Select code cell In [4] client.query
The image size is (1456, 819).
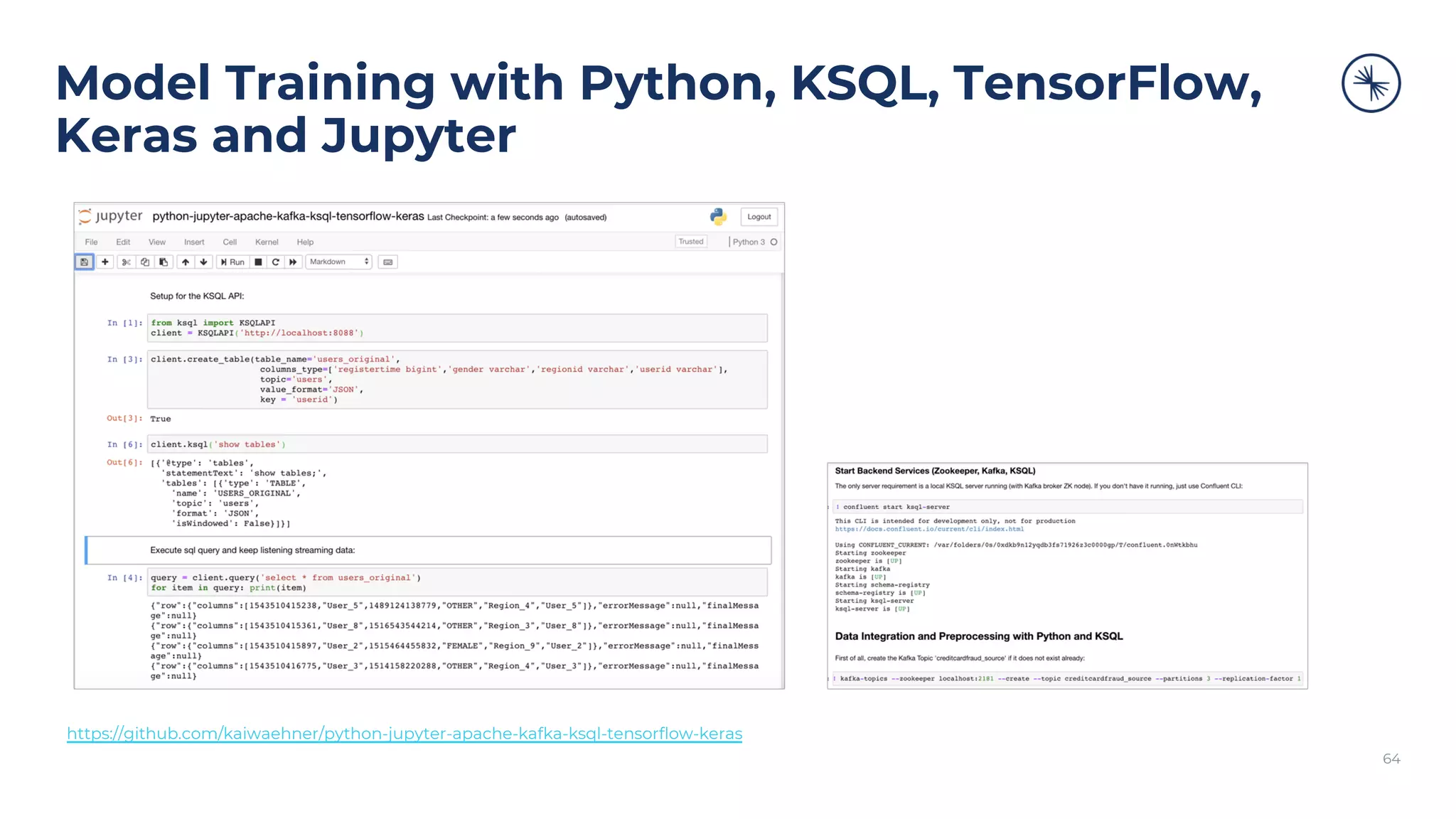click(x=457, y=582)
